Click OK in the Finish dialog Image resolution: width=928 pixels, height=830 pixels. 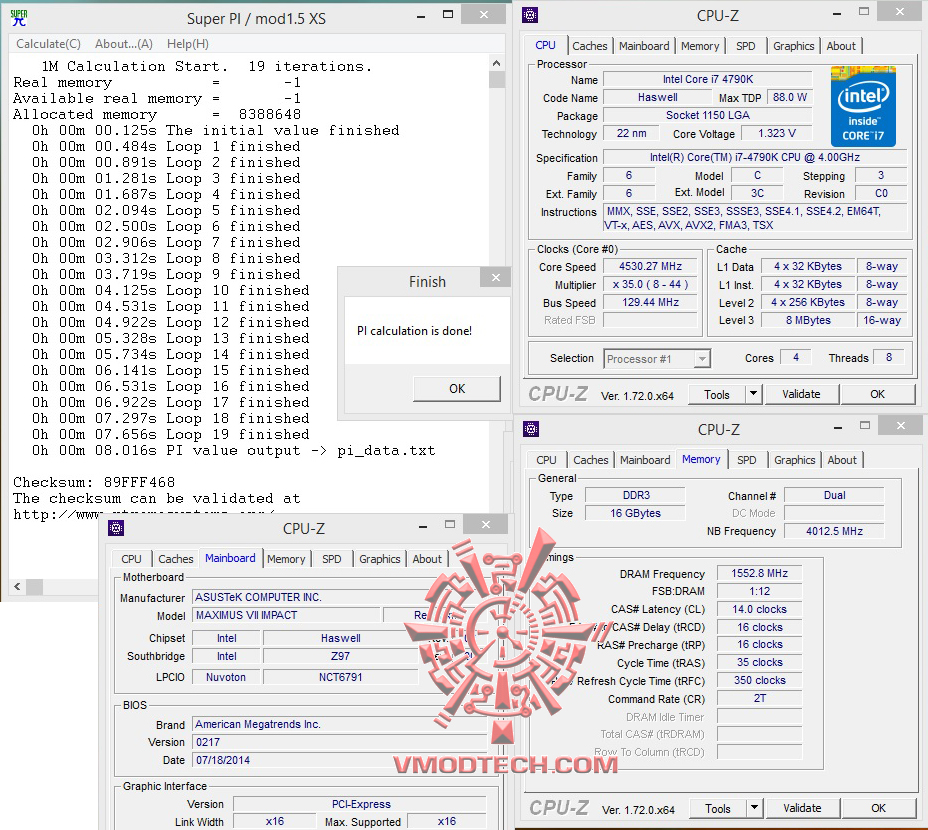(x=457, y=389)
